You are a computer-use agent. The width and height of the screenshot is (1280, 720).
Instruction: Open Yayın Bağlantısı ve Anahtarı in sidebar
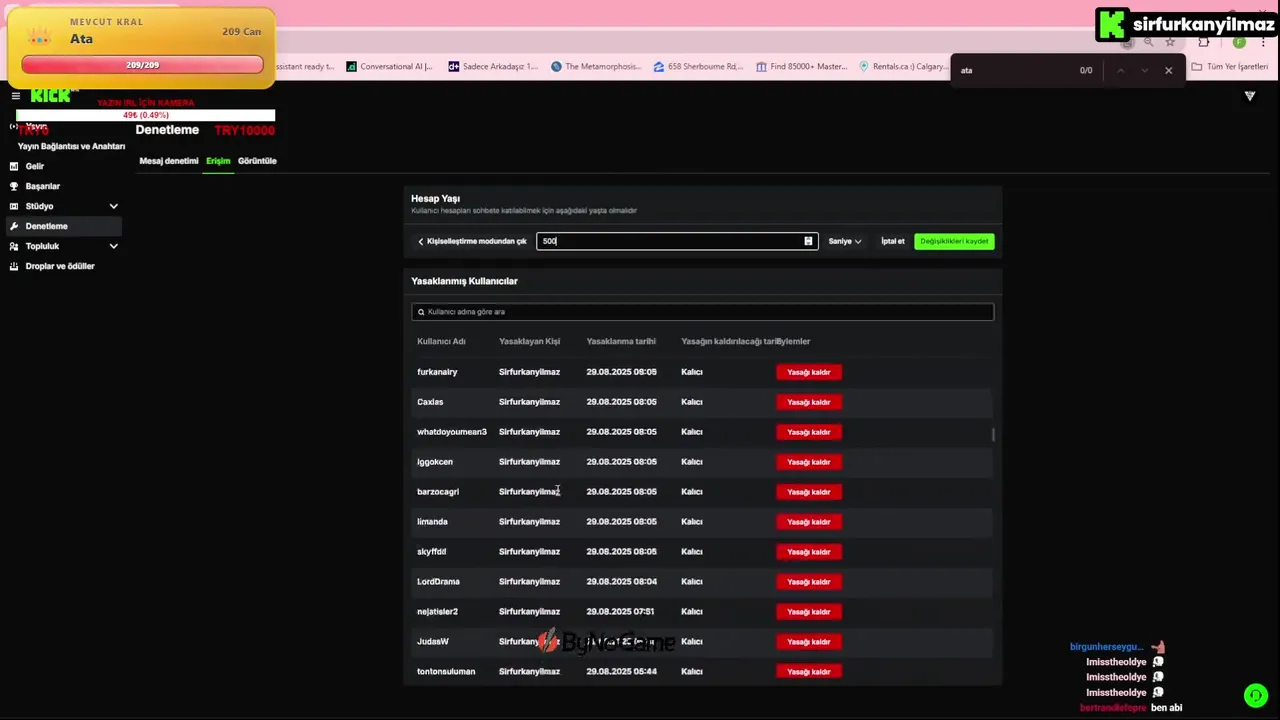tap(71, 146)
